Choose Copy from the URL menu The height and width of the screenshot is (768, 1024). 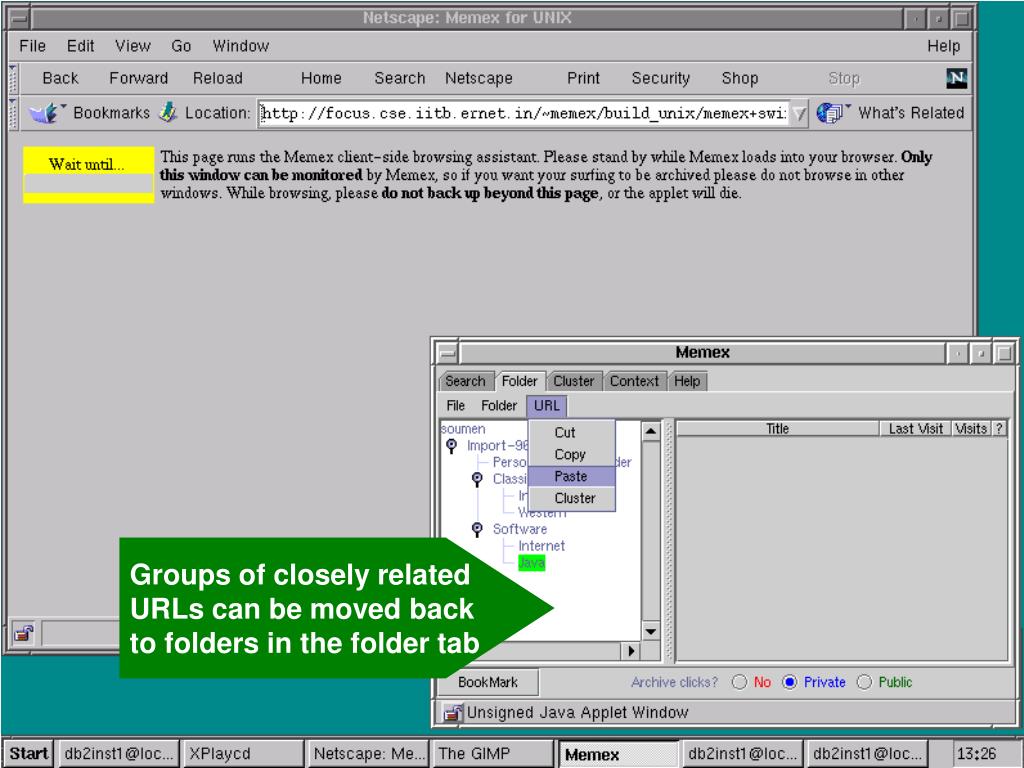point(571,455)
